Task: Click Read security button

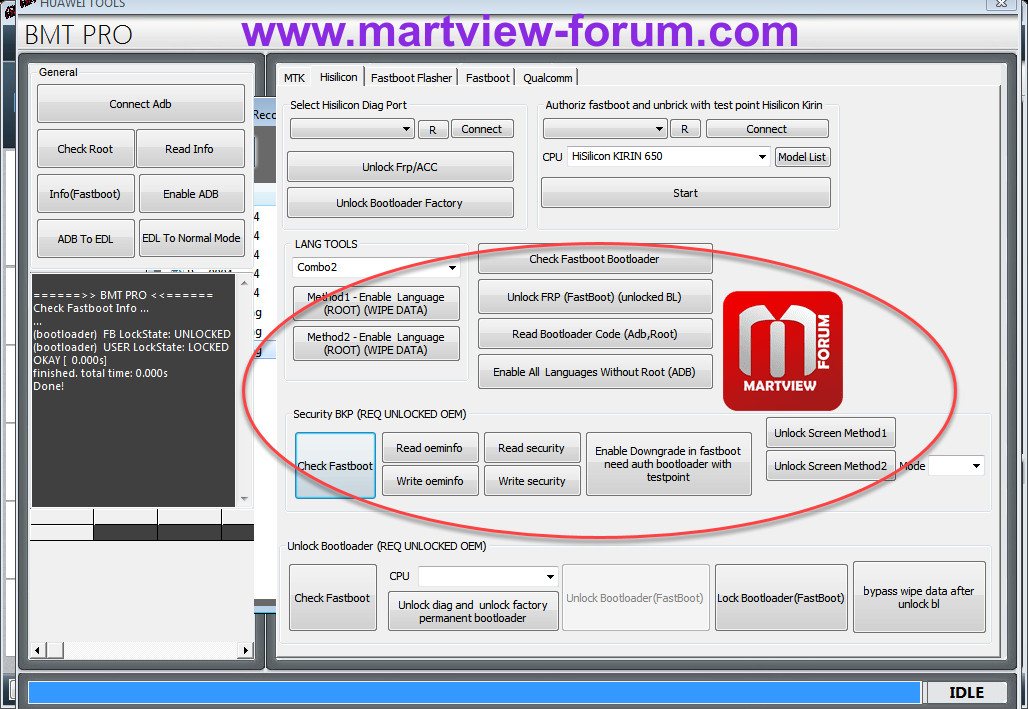Action: point(532,448)
